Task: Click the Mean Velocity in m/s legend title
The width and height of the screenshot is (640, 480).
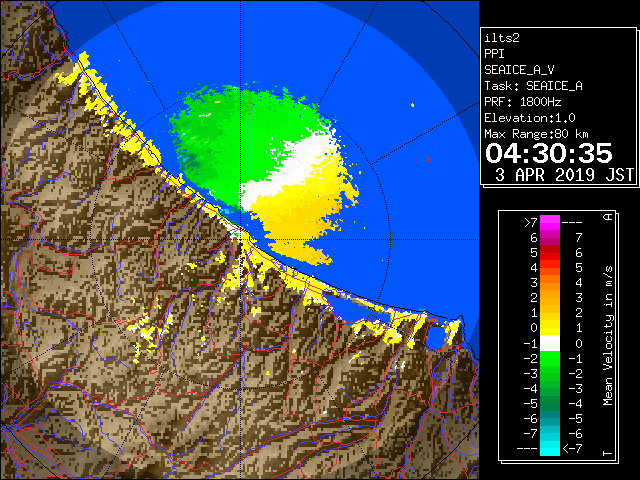Action: [608, 335]
